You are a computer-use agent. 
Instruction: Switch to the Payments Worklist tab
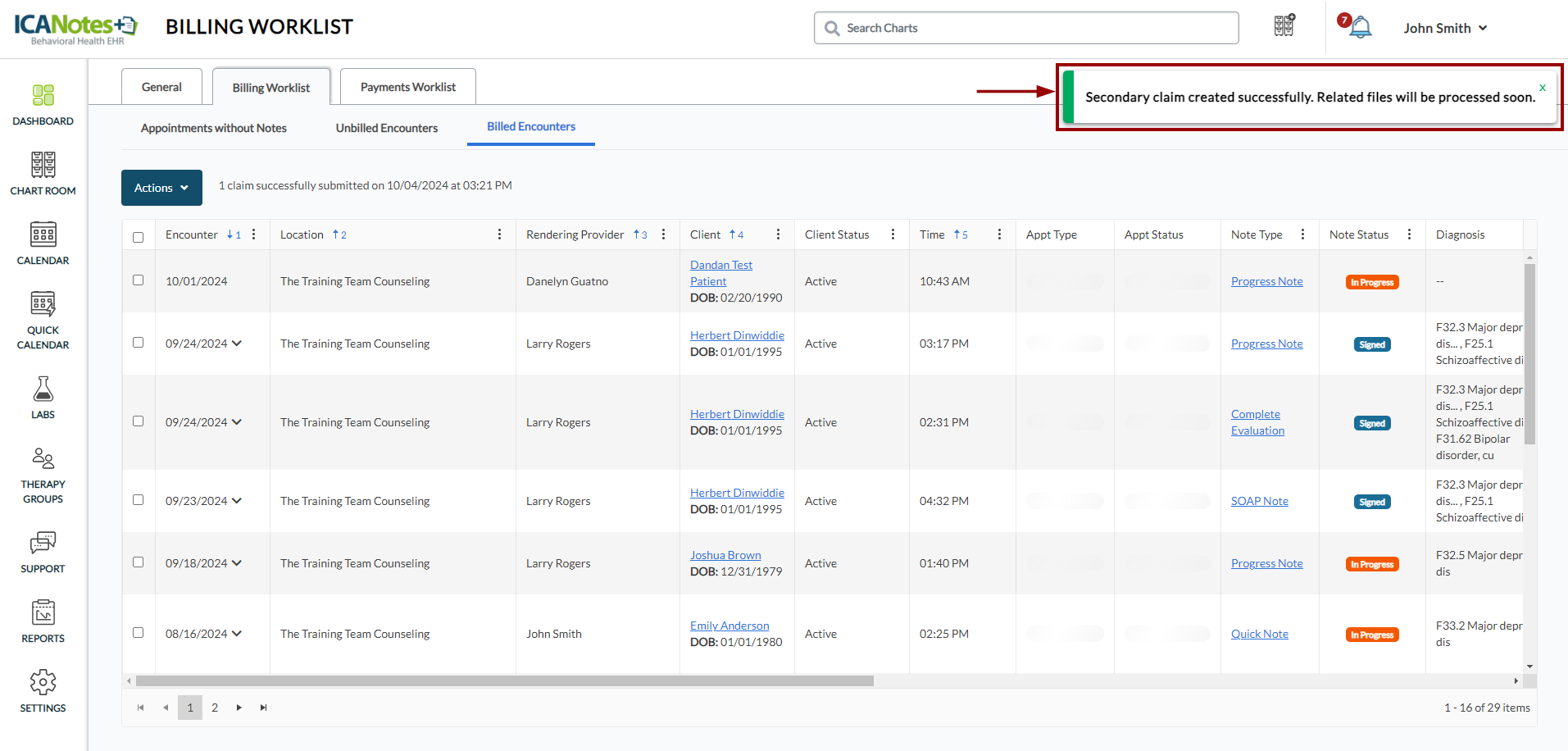tap(407, 87)
